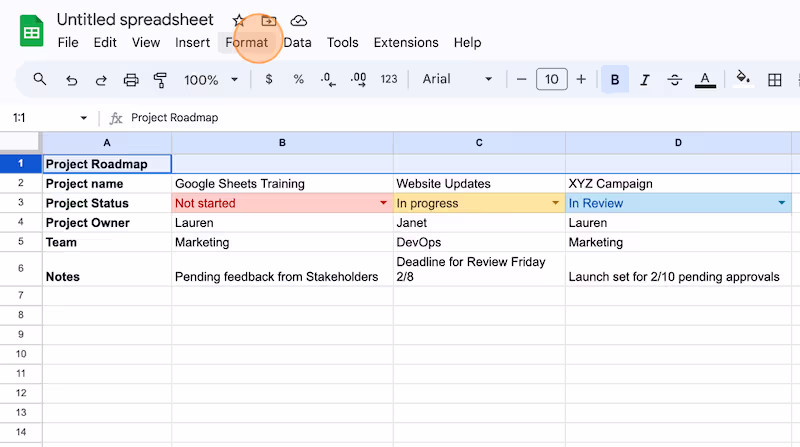Open the In Review status dropdown

[x=782, y=203]
